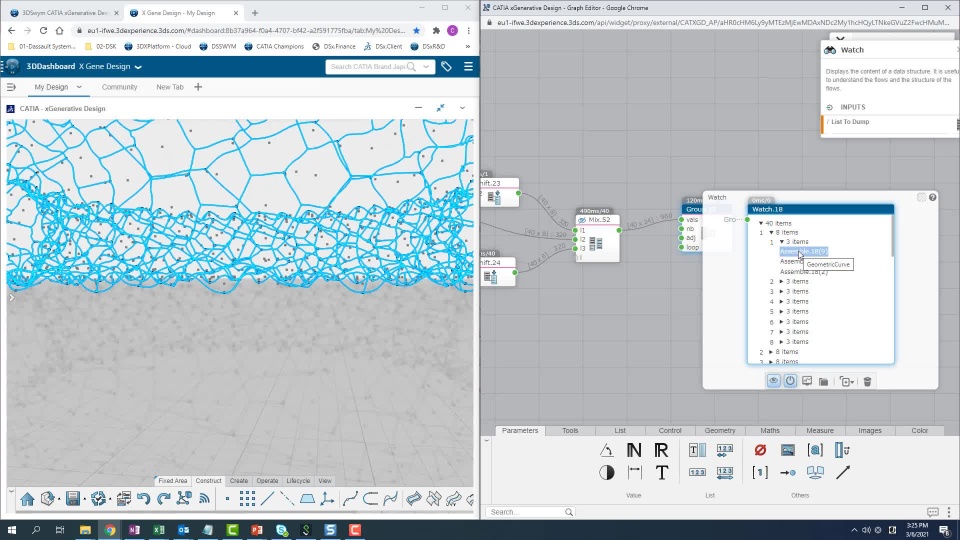Switch to the Tools tab in the Graph Editor

pos(570,430)
